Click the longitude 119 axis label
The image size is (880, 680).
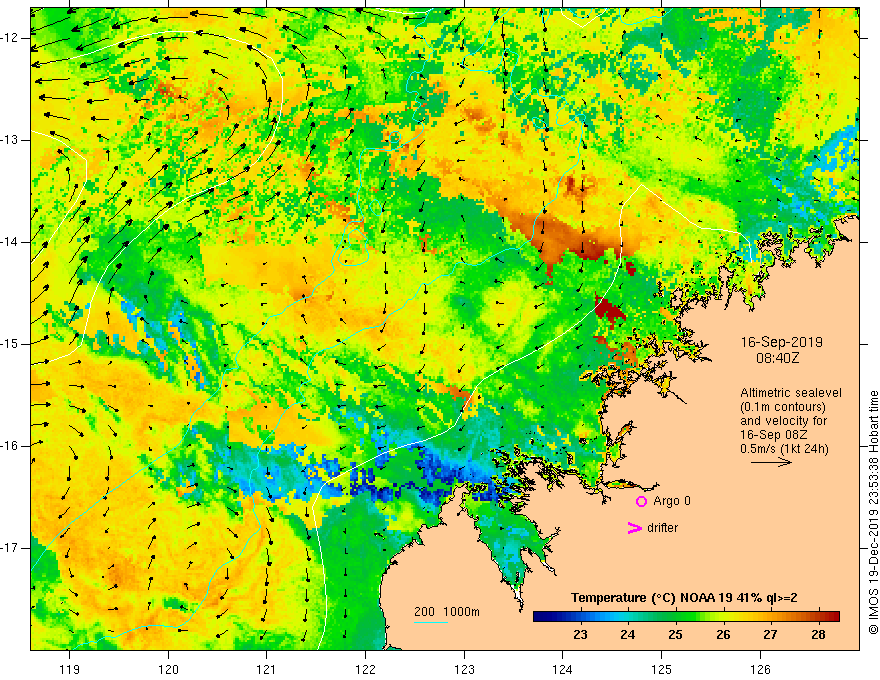point(69,669)
